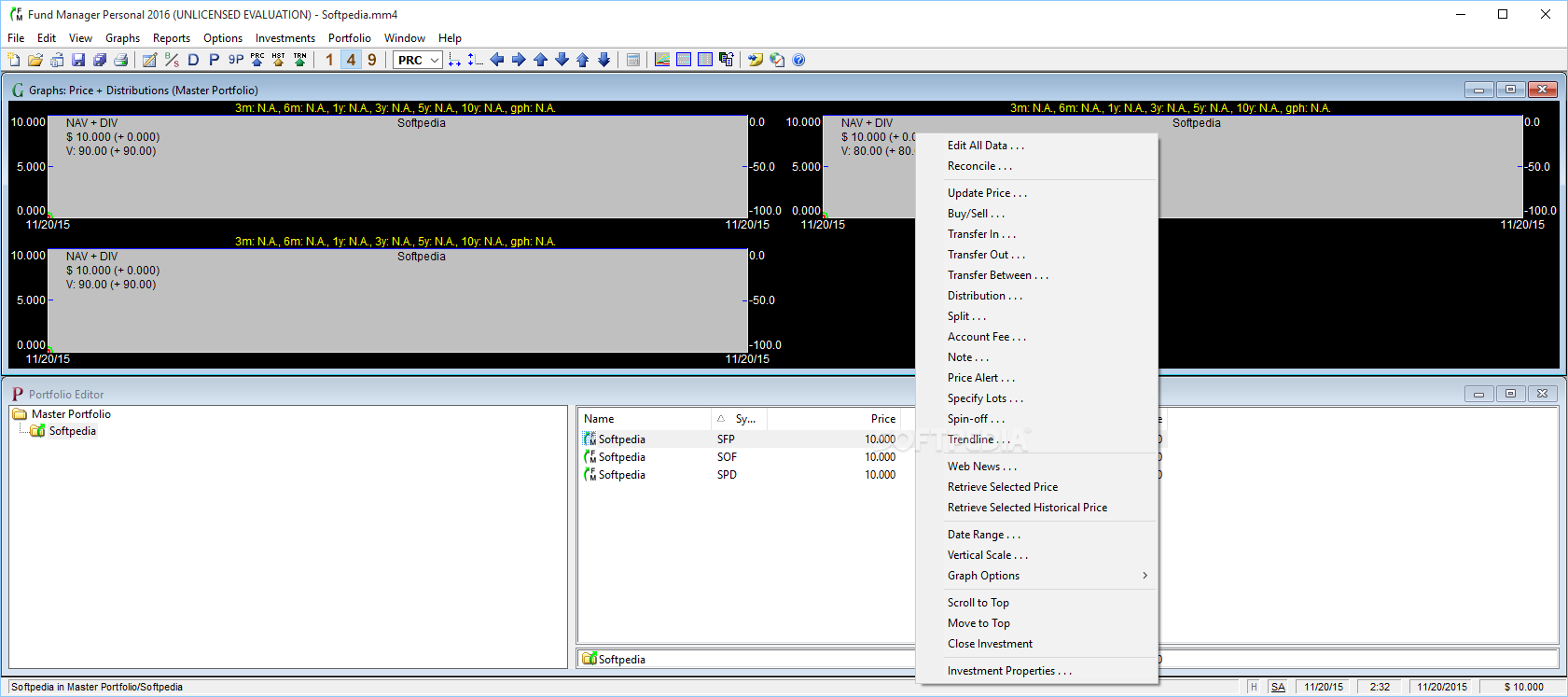Click the horizontal date range toolbar icon
This screenshot has width=1568, height=697.
(x=454, y=60)
